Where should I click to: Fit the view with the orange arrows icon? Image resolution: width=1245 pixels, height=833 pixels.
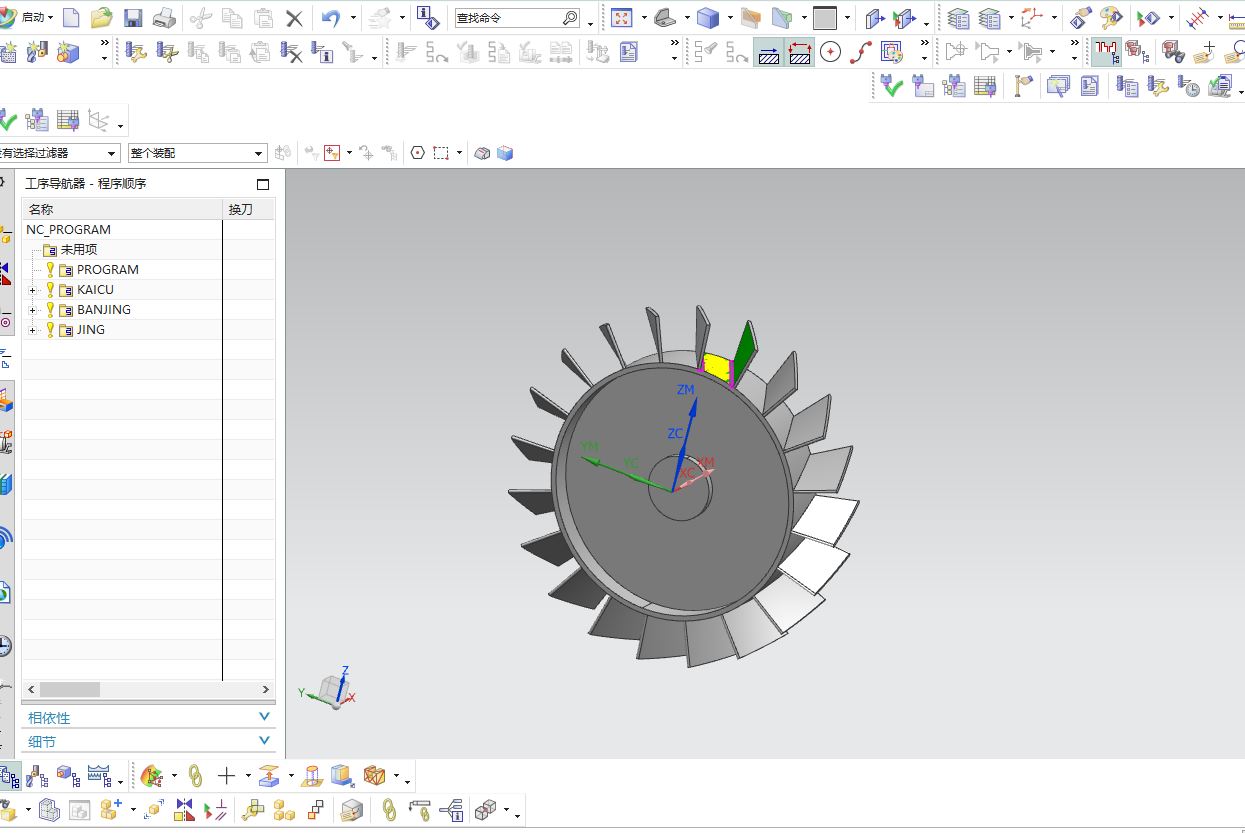click(621, 18)
